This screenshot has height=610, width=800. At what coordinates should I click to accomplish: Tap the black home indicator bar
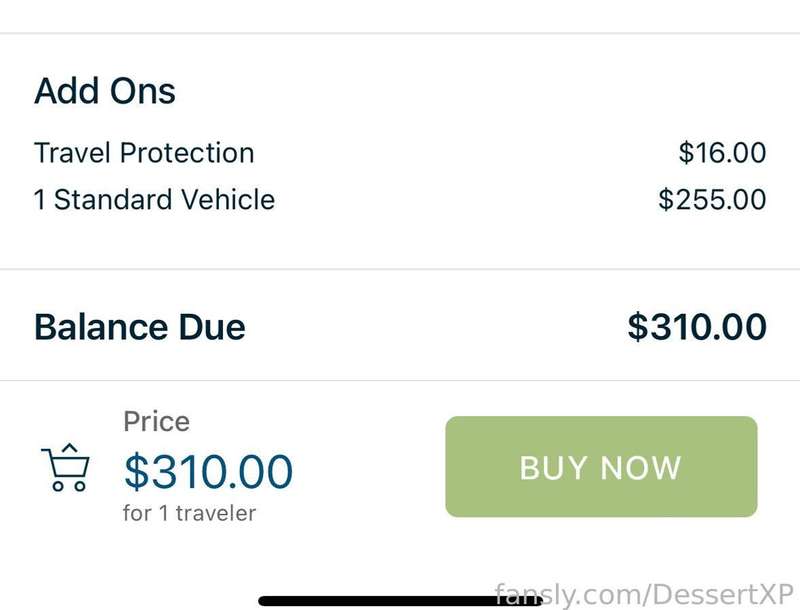coord(400,601)
